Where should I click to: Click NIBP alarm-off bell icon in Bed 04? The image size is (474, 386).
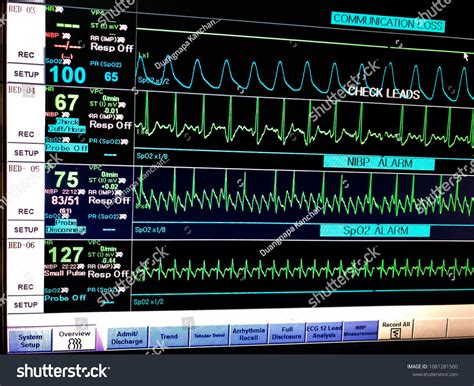[x=66, y=115]
